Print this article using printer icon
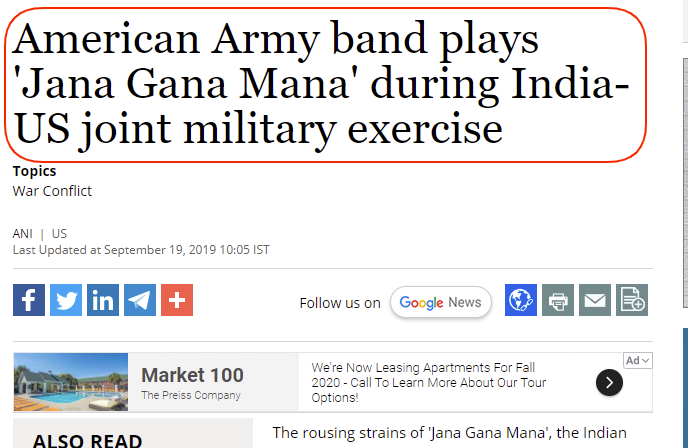 (x=558, y=300)
